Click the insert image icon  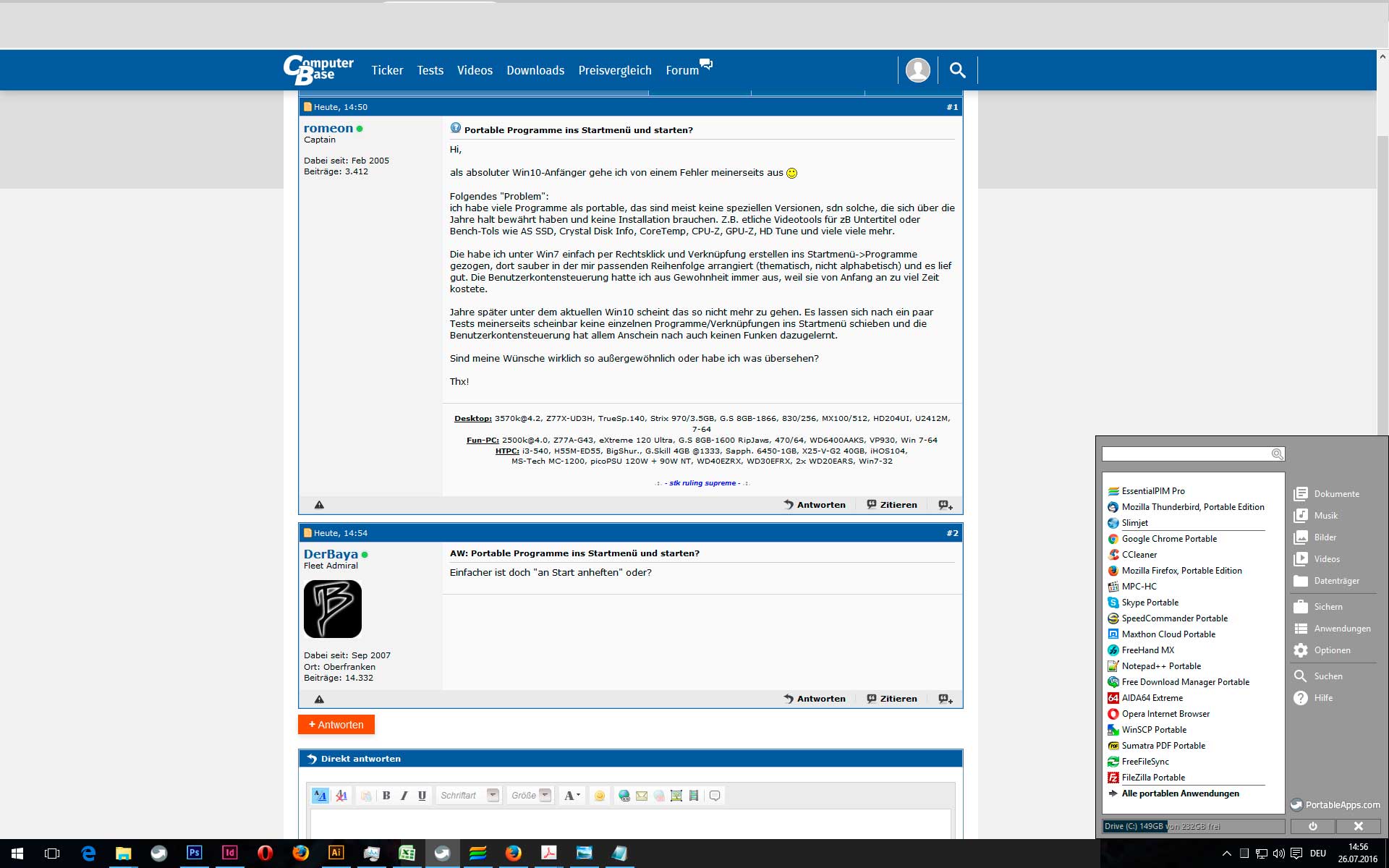pos(676,796)
